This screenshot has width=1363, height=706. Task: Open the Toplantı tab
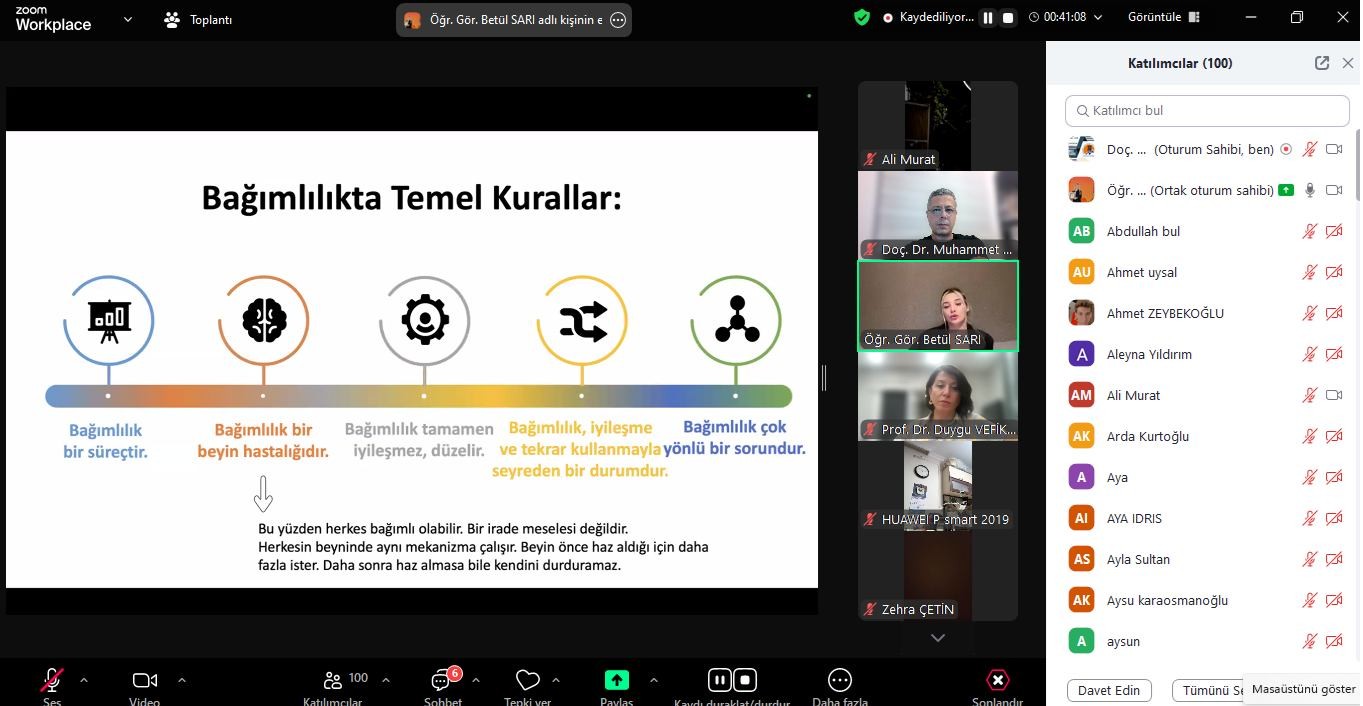click(x=198, y=19)
